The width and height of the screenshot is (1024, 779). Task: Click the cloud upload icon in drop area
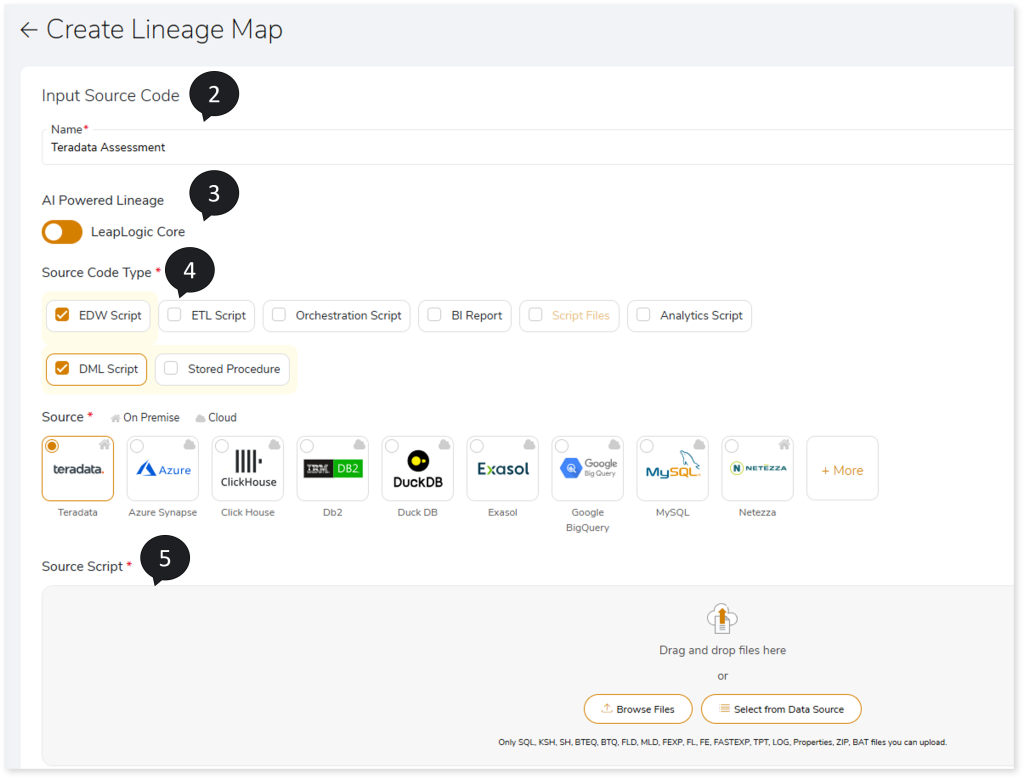(722, 619)
